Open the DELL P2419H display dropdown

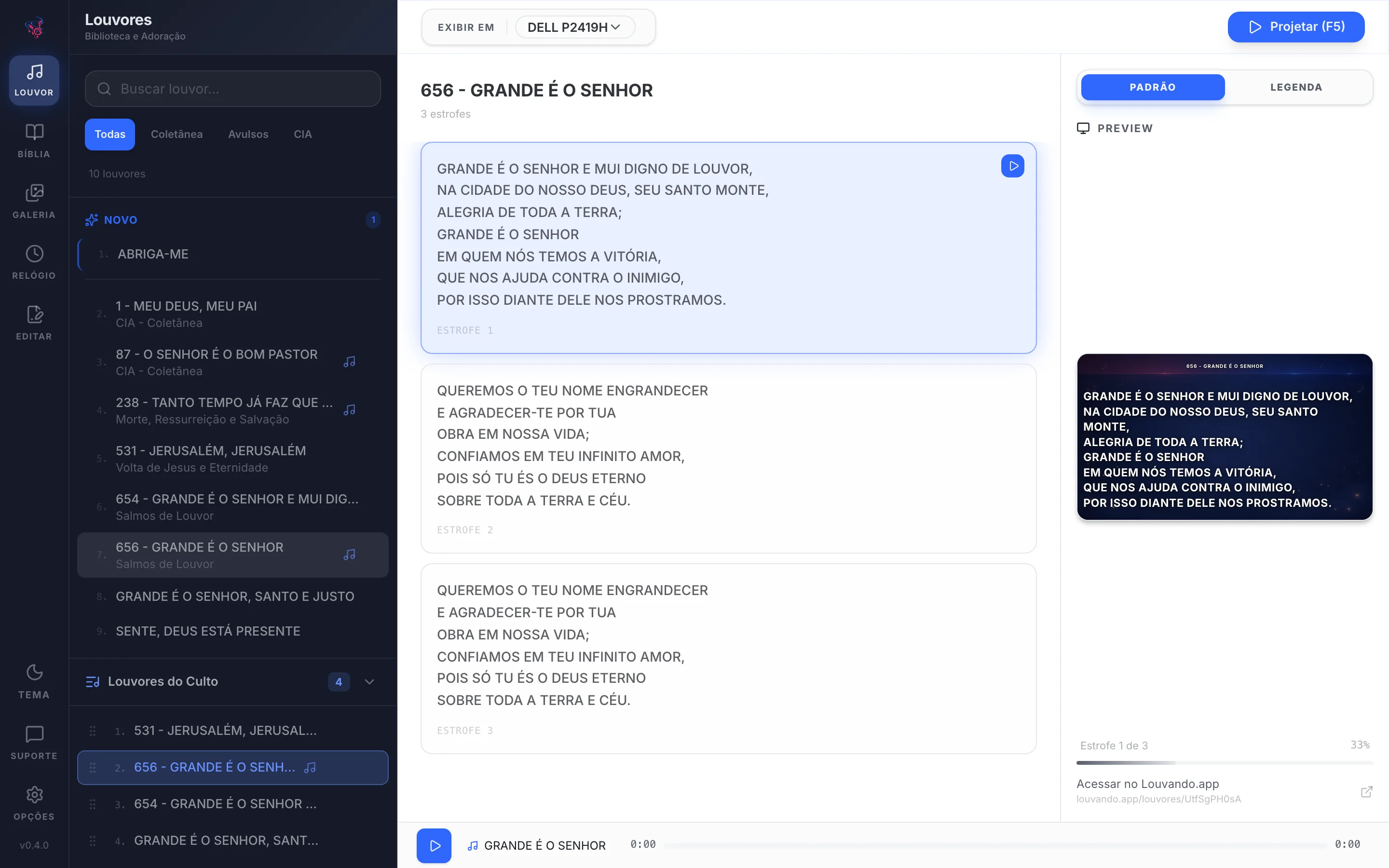(x=574, y=27)
